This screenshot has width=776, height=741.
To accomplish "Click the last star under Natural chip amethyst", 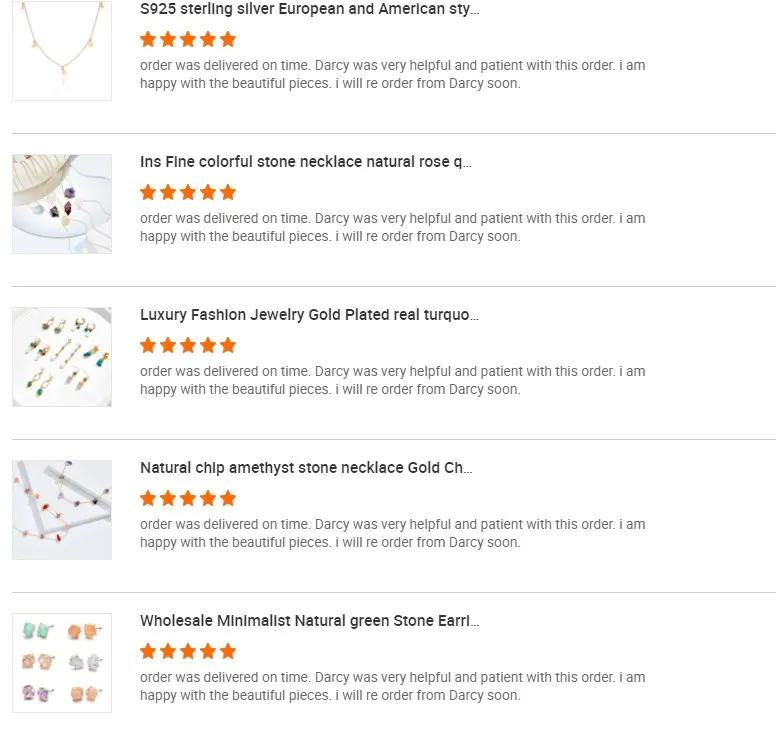I will coord(228,498).
